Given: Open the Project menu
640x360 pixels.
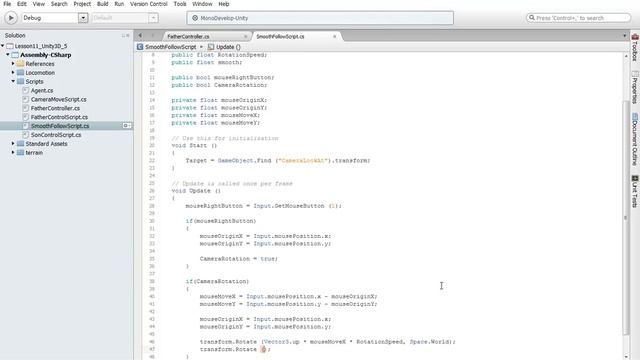Looking at the screenshot, I should coord(82,4).
